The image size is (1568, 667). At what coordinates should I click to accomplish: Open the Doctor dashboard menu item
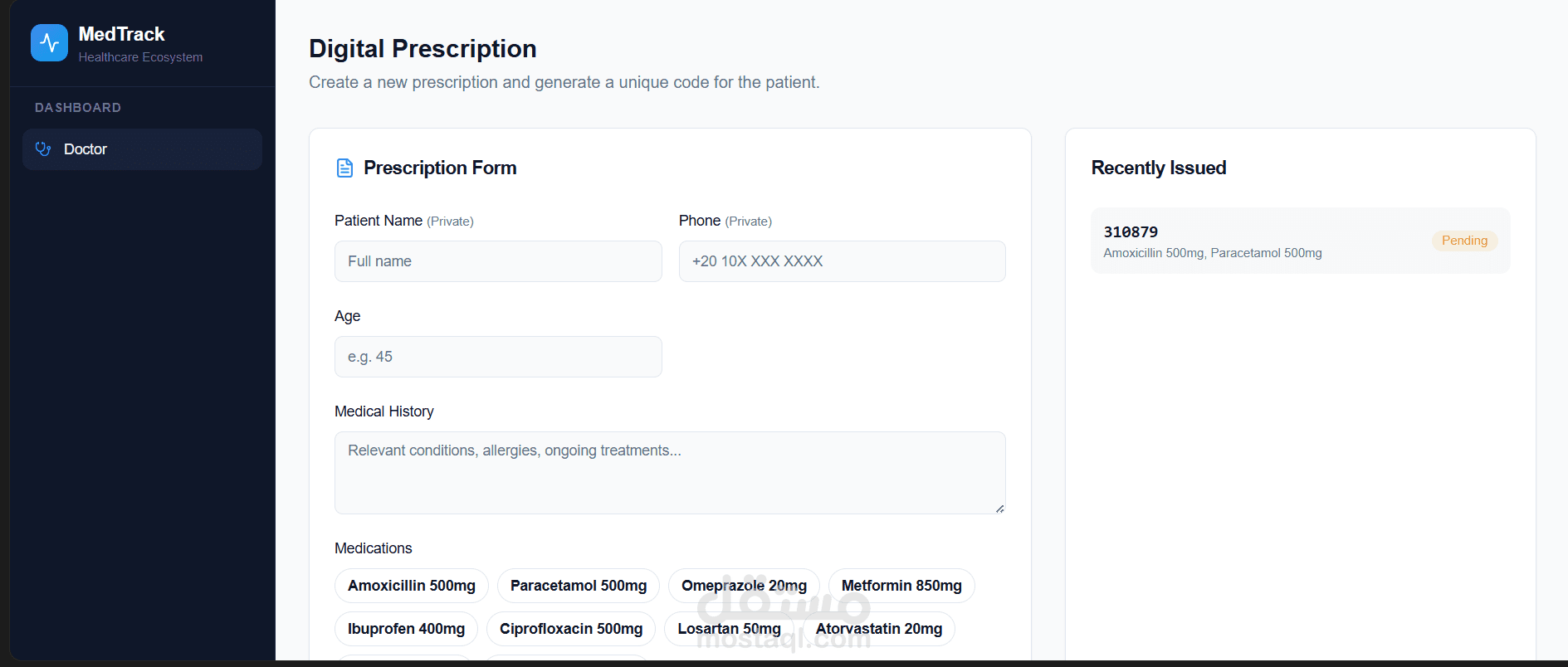click(x=142, y=149)
